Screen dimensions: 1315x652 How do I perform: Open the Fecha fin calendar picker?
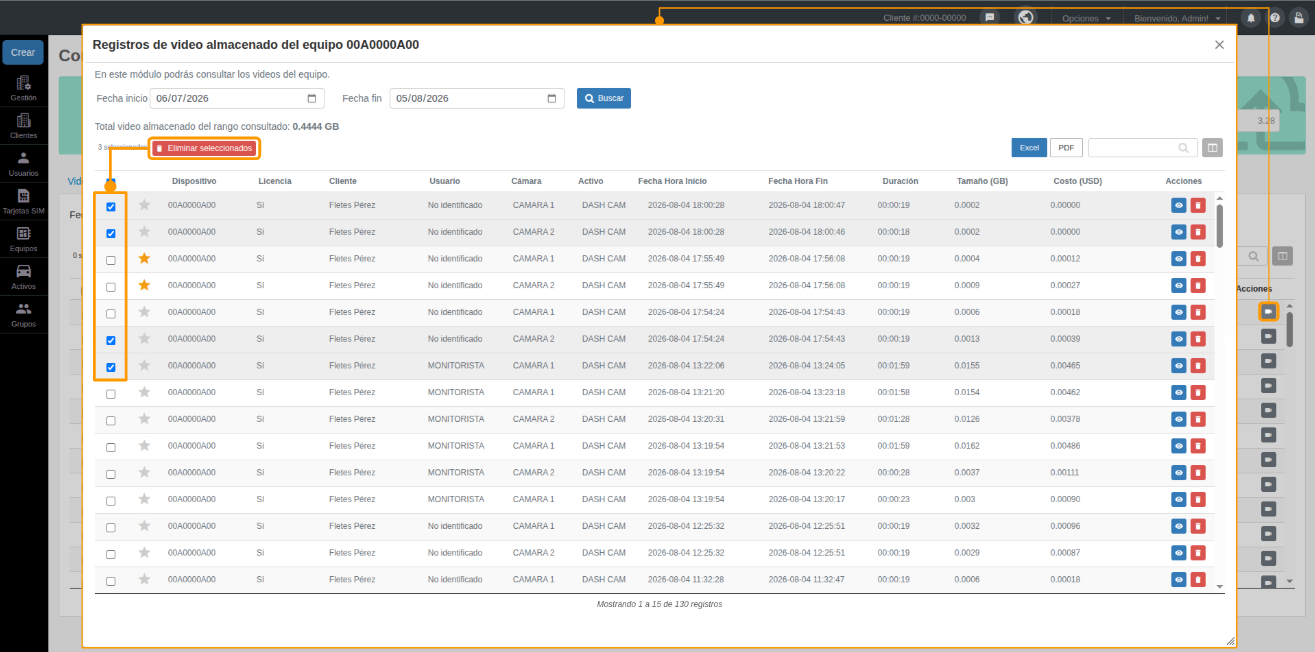(x=552, y=99)
